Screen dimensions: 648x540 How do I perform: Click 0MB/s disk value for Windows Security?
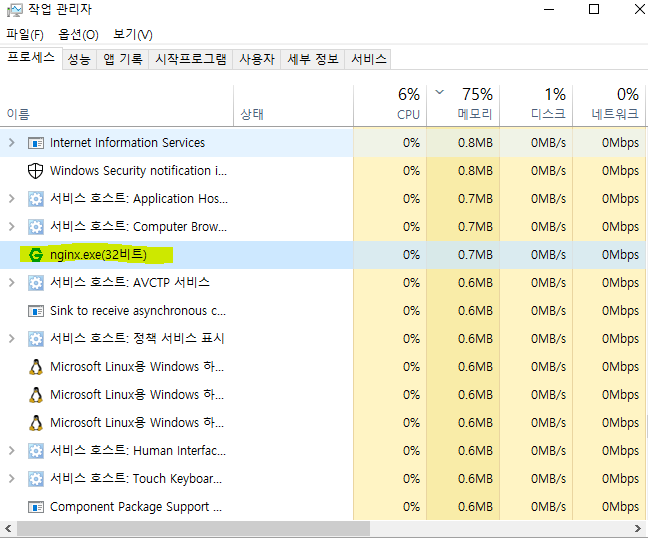tap(548, 171)
